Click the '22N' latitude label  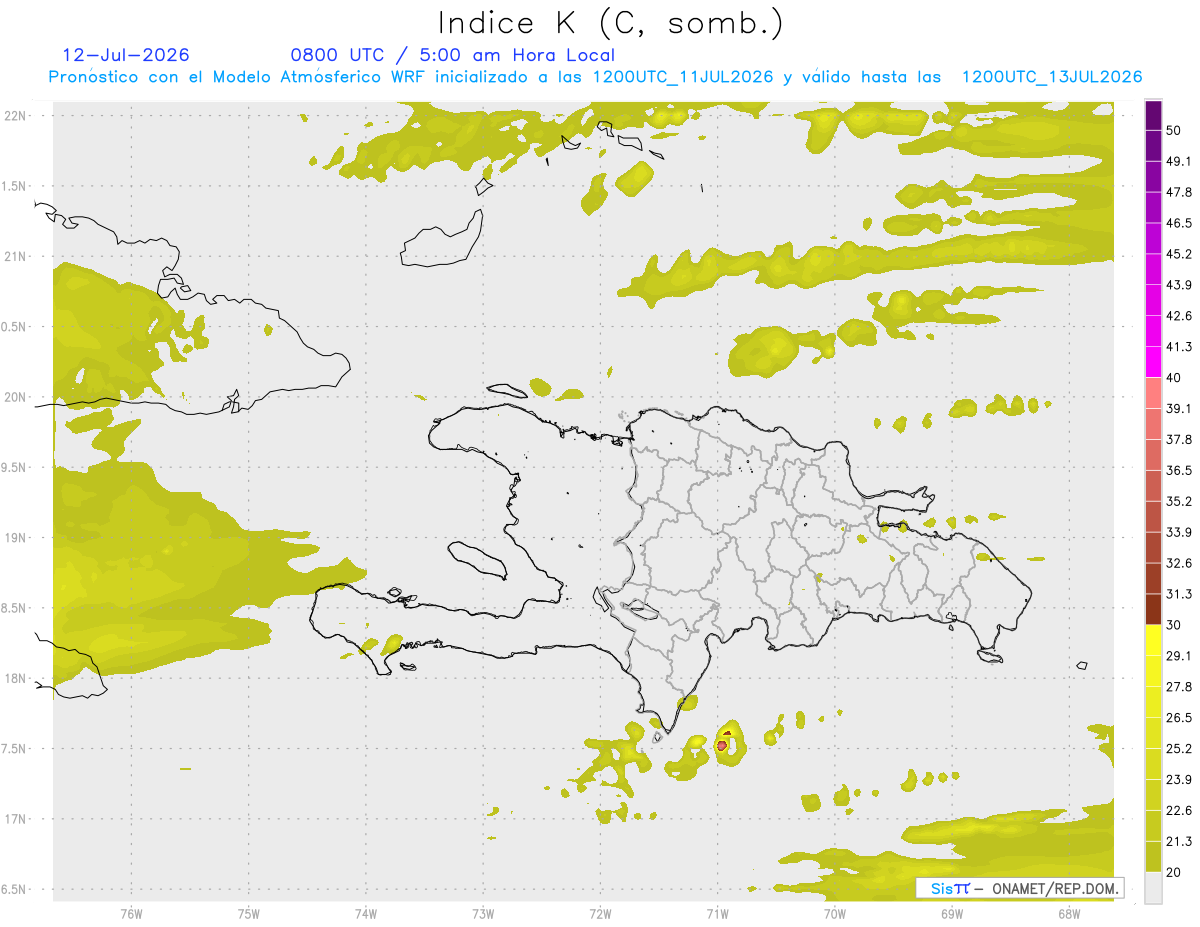click(x=16, y=116)
